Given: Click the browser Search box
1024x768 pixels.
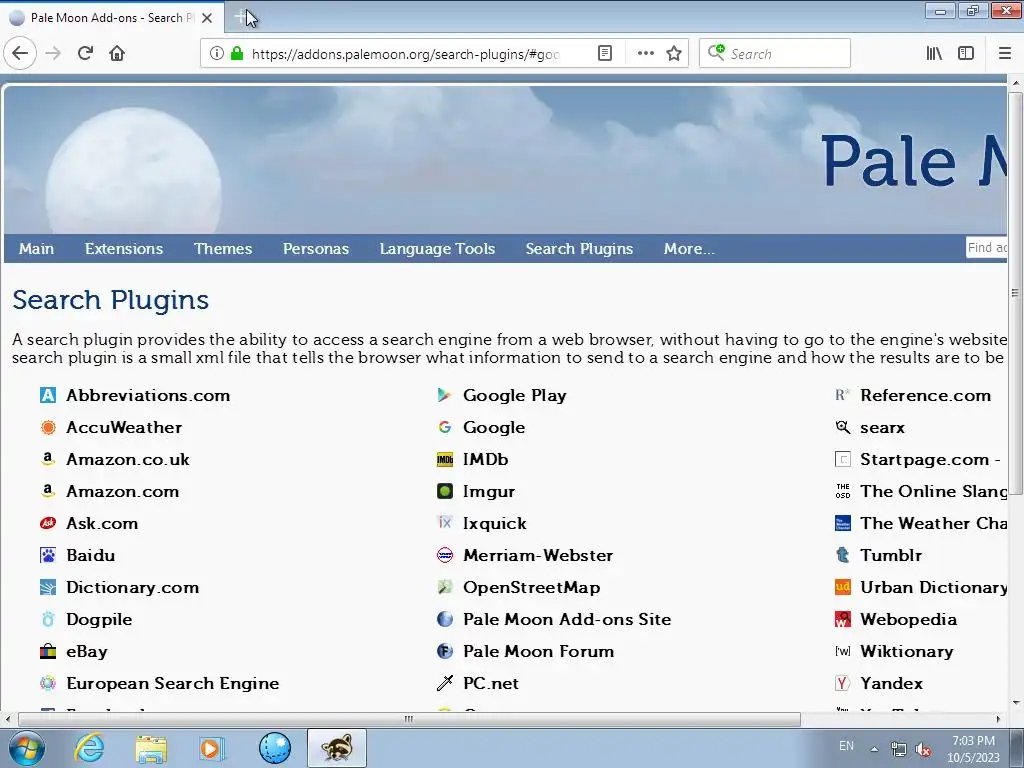Looking at the screenshot, I should pos(775,54).
